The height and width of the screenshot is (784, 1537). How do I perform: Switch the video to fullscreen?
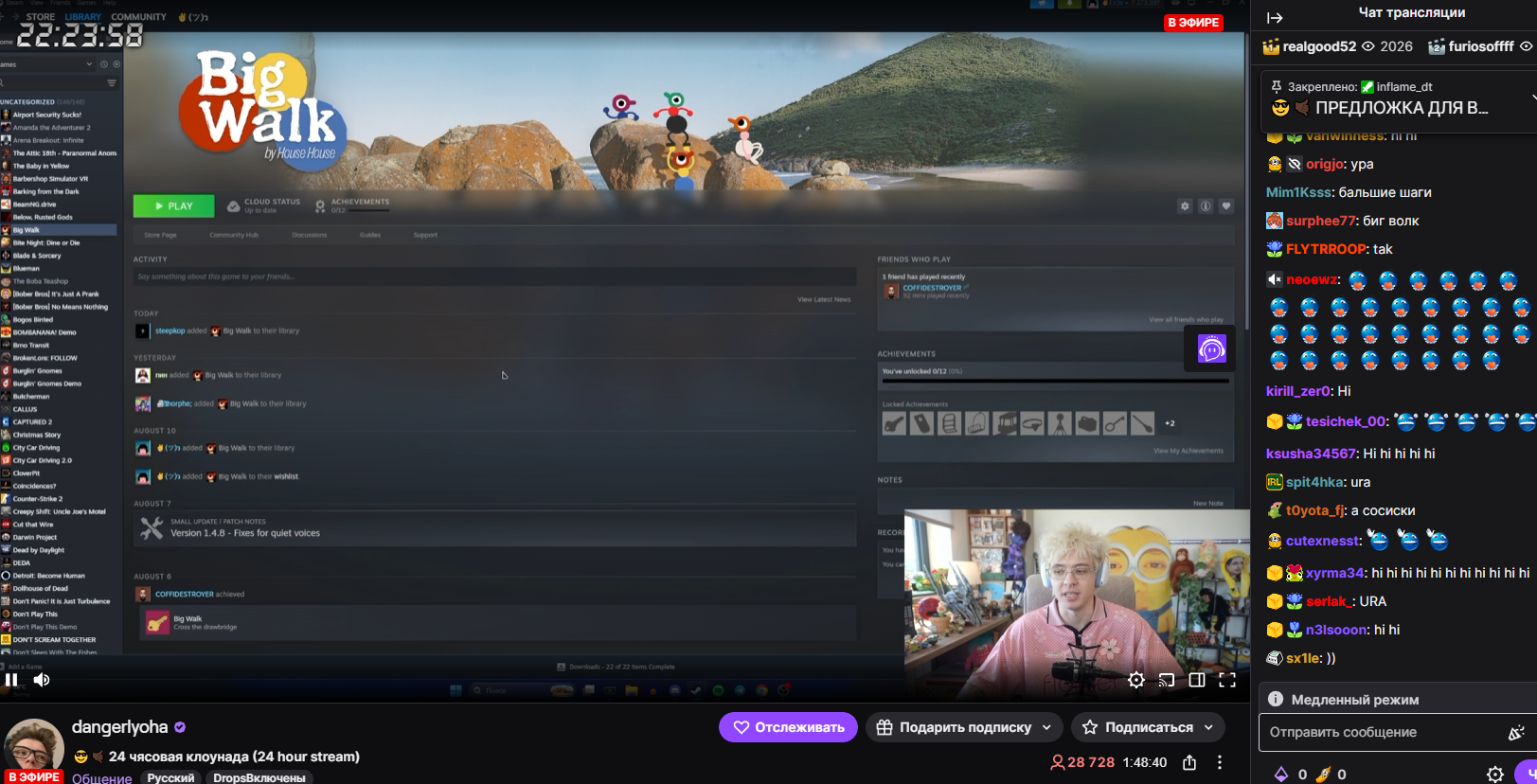click(1227, 680)
